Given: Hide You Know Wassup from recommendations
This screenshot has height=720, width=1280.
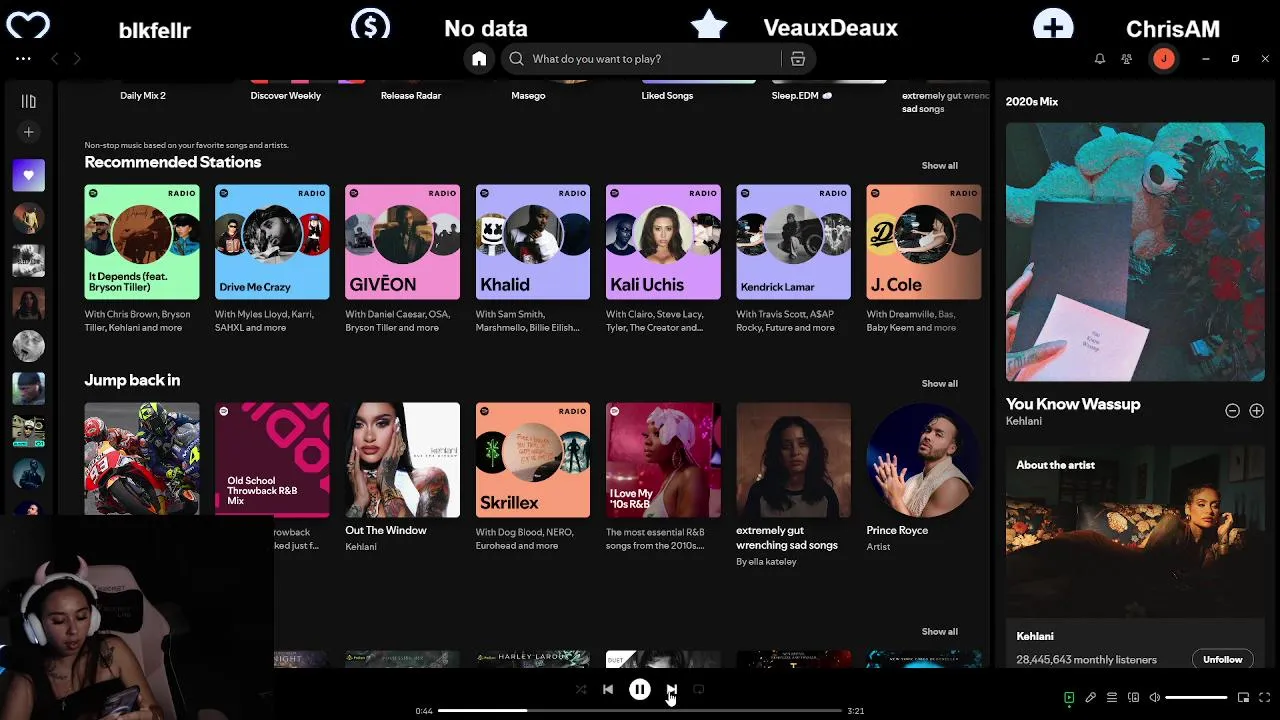Looking at the screenshot, I should [1233, 411].
